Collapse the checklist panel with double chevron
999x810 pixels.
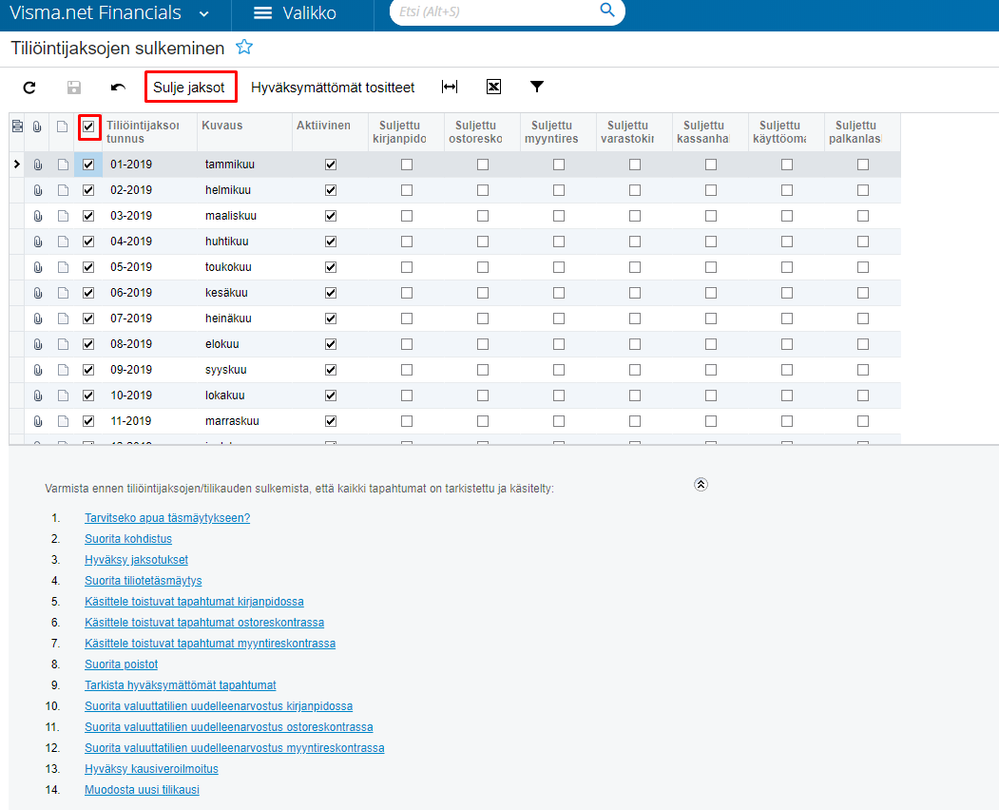[701, 484]
